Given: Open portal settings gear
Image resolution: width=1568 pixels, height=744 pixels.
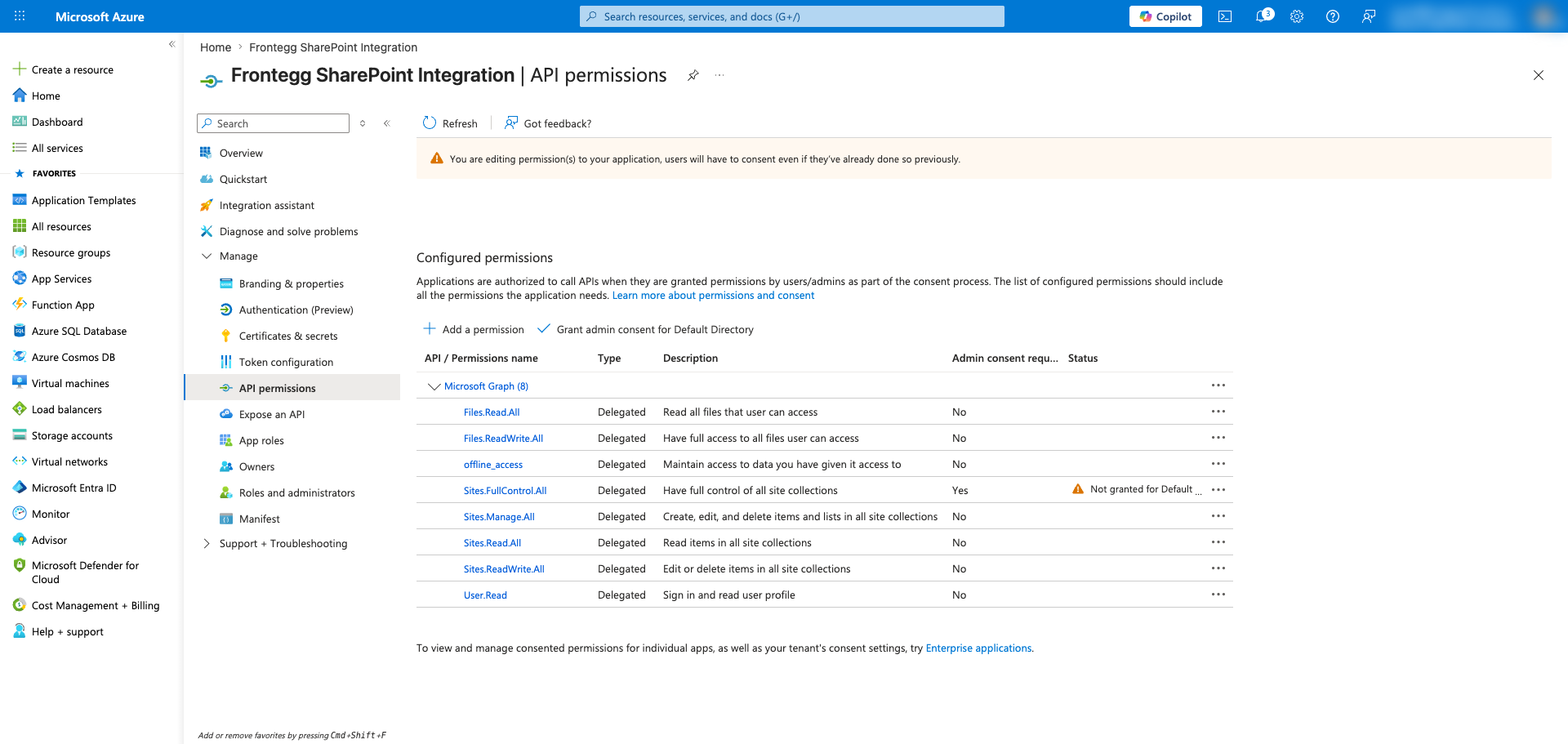Looking at the screenshot, I should coord(1297,16).
